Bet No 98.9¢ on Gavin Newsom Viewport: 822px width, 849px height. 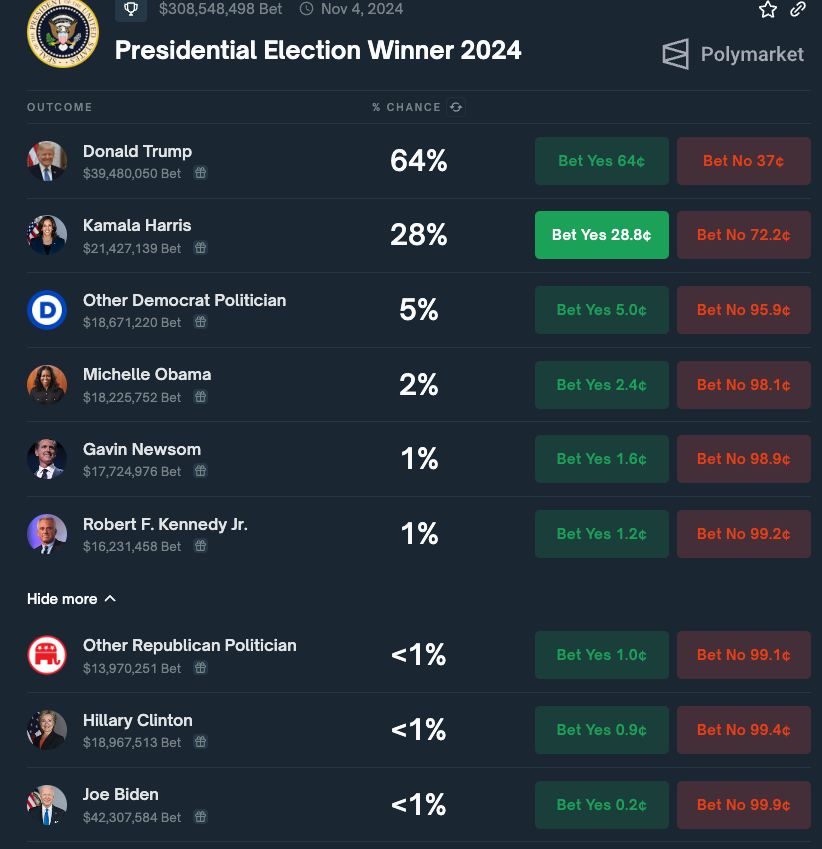click(743, 459)
